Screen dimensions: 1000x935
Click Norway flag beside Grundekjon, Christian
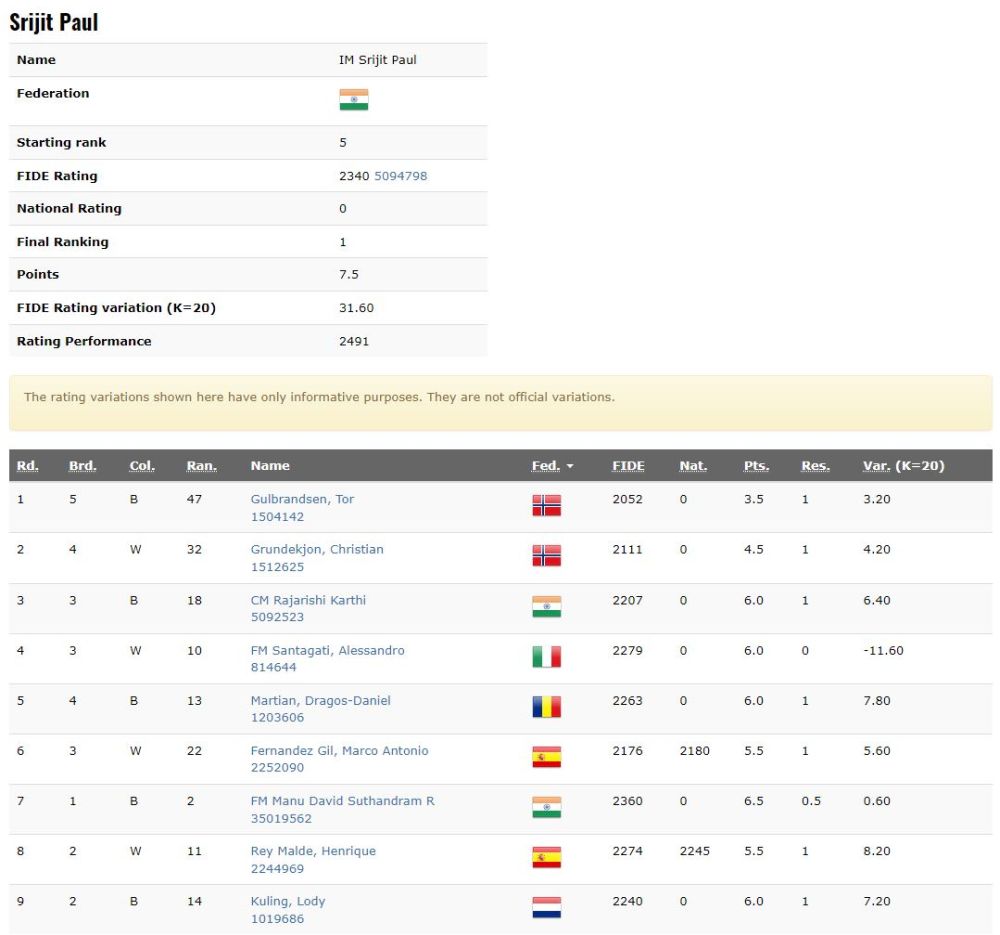[546, 556]
